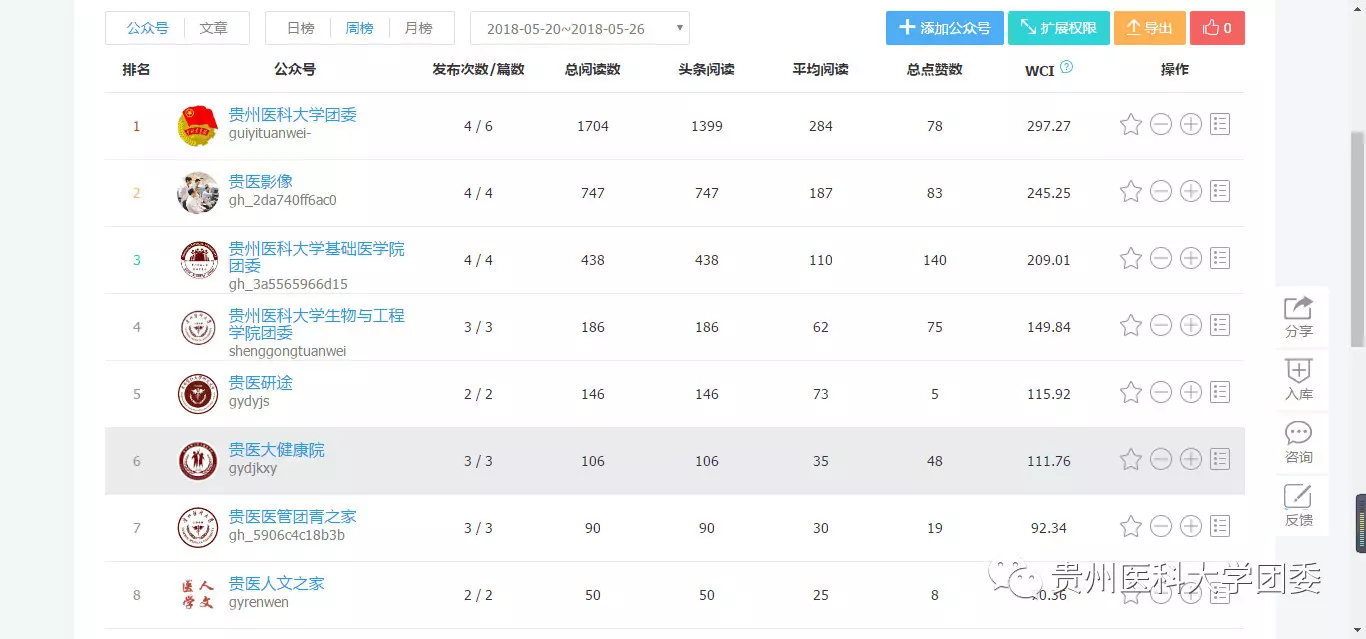Open the date range dropdown
The height and width of the screenshot is (639, 1366).
click(x=579, y=28)
